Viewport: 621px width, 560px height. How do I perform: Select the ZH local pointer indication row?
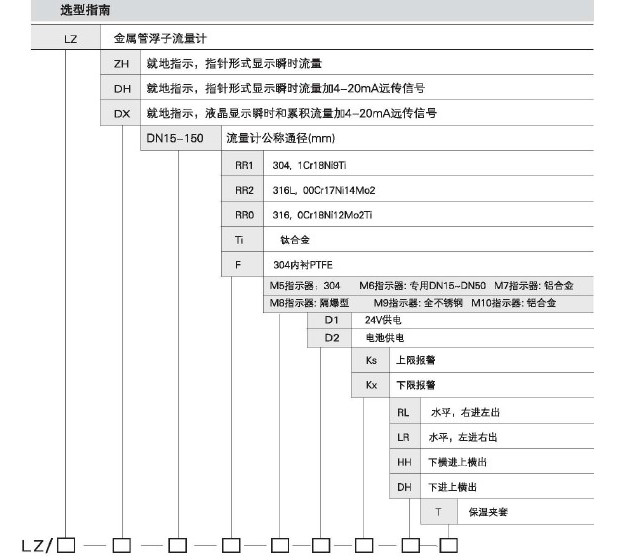[x=122, y=64]
